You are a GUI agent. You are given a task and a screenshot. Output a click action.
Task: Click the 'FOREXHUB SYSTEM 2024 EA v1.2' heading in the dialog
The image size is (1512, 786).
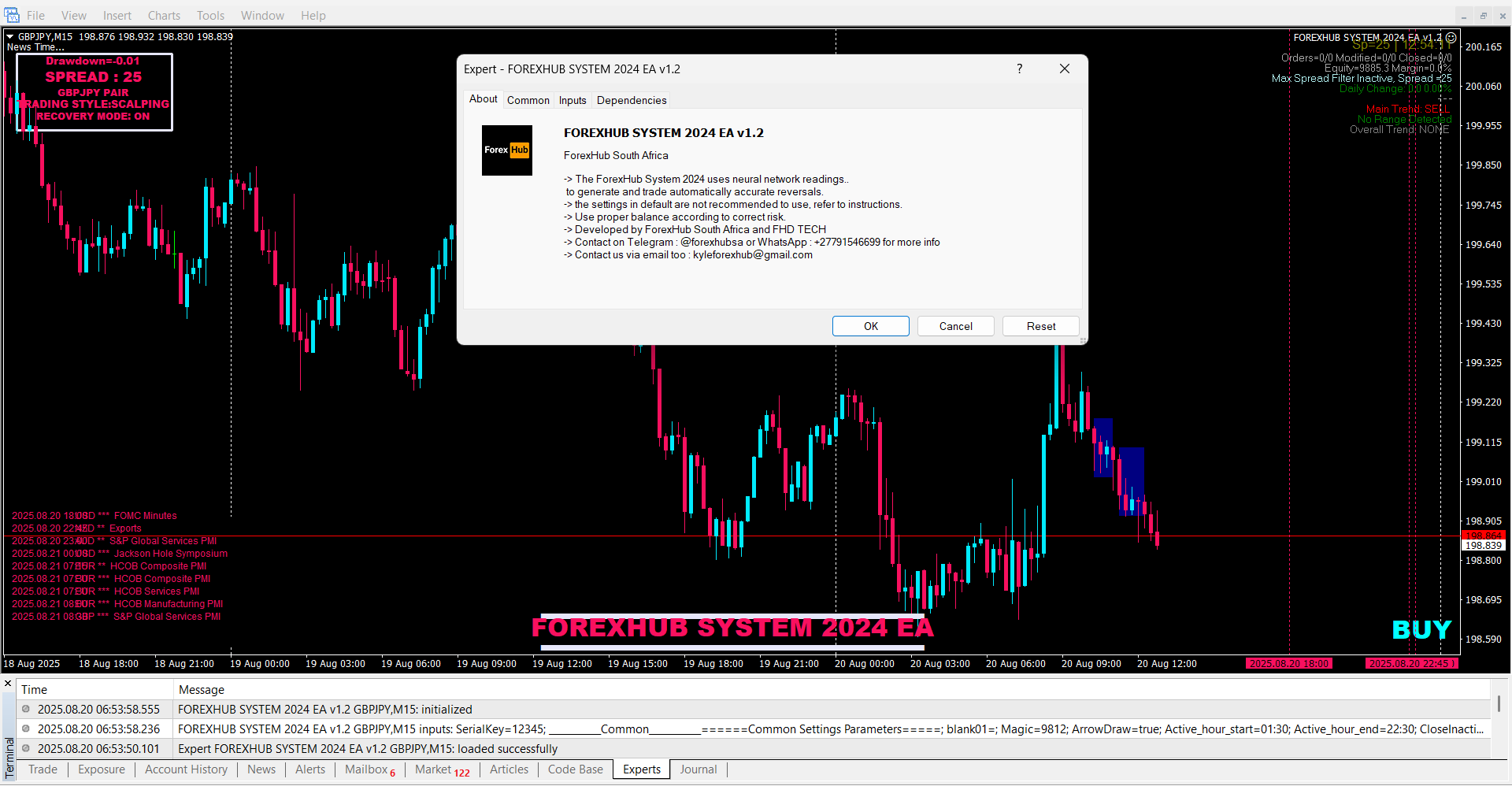pyautogui.click(x=664, y=133)
